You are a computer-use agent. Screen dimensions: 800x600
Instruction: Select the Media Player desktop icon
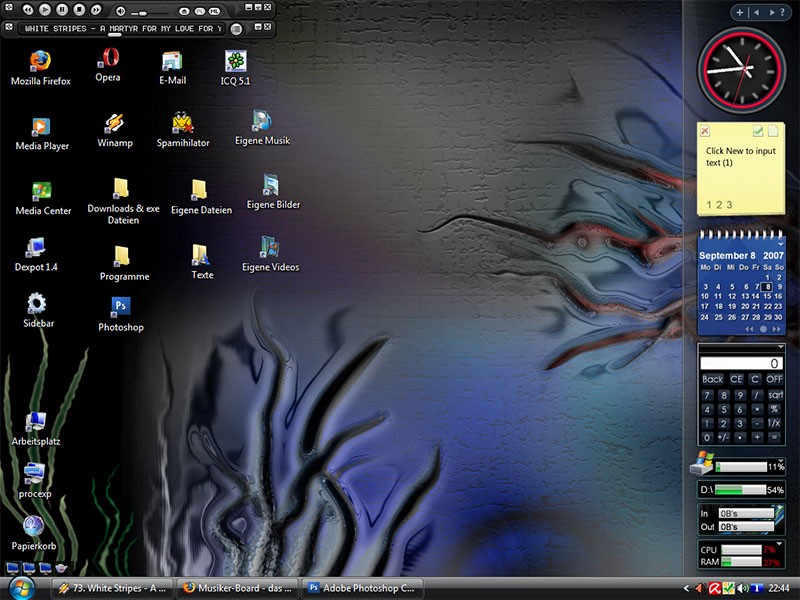[x=42, y=134]
